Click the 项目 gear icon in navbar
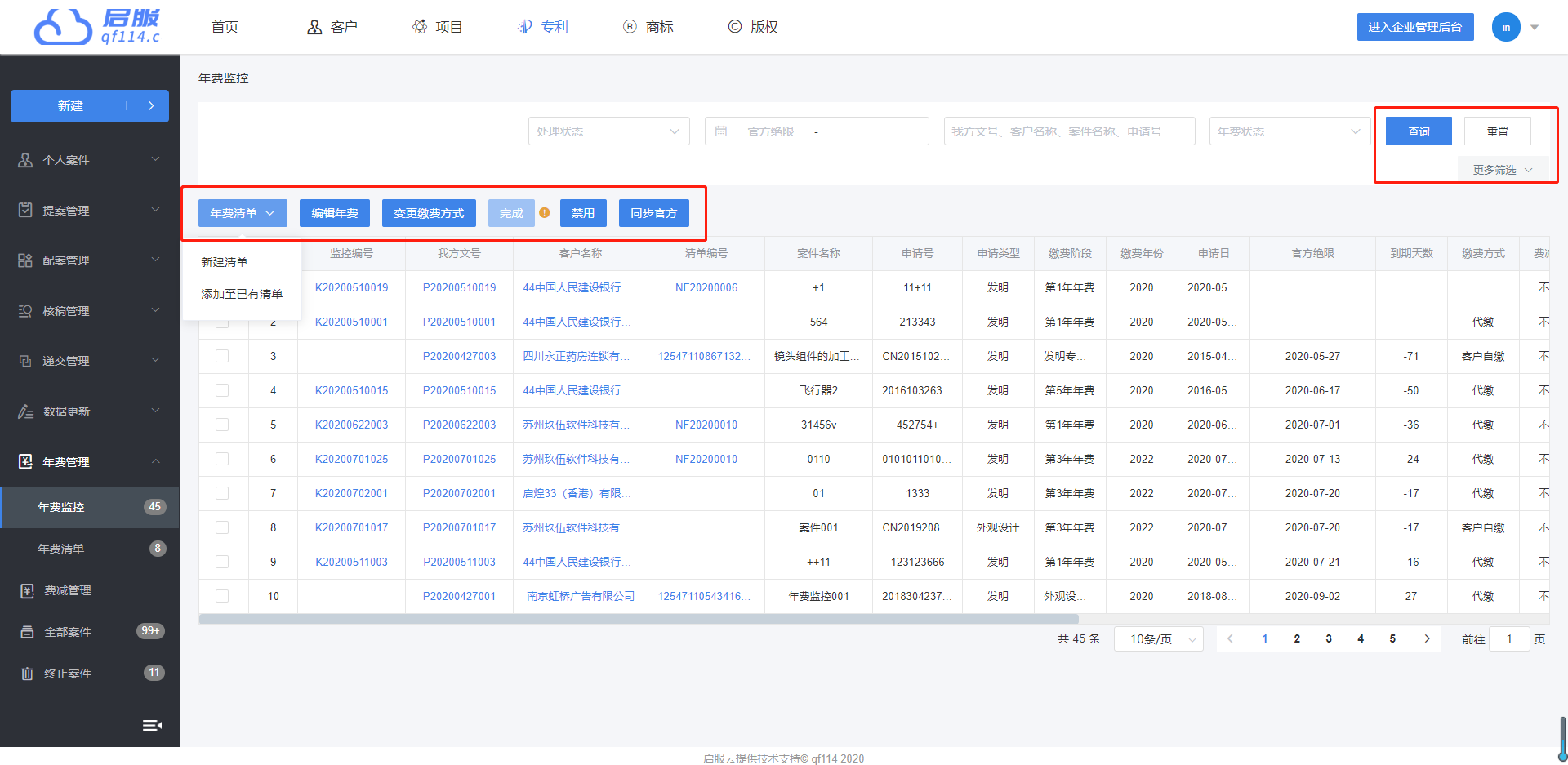 420,27
